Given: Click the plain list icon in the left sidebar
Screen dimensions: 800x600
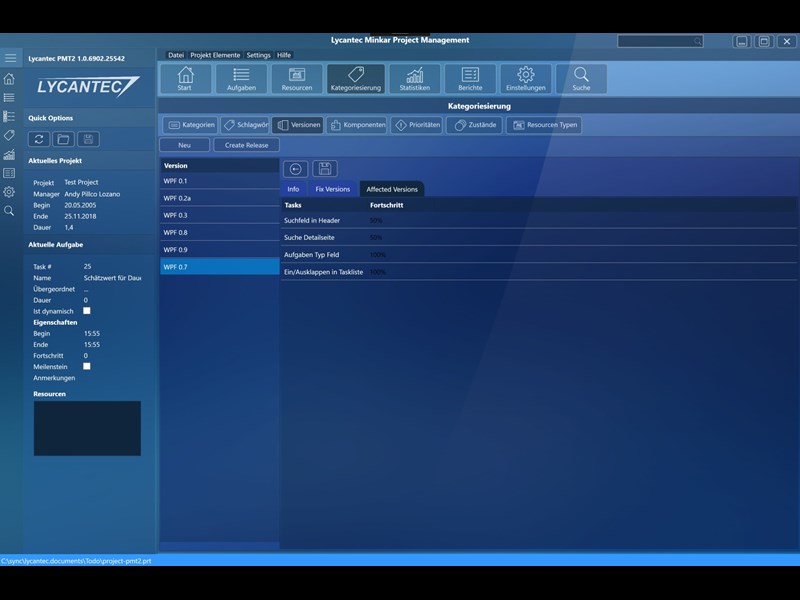Looking at the screenshot, I should coord(9,97).
